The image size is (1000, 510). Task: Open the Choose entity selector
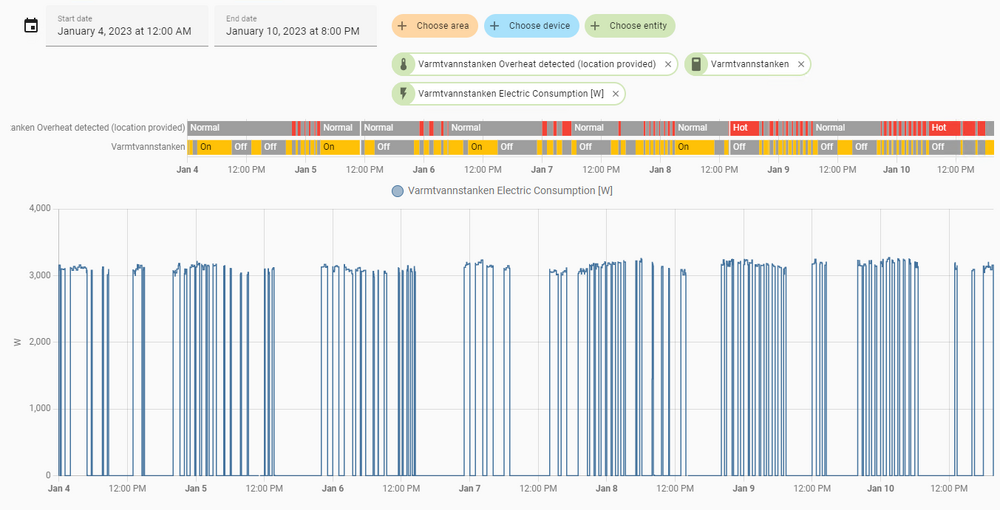pos(629,26)
